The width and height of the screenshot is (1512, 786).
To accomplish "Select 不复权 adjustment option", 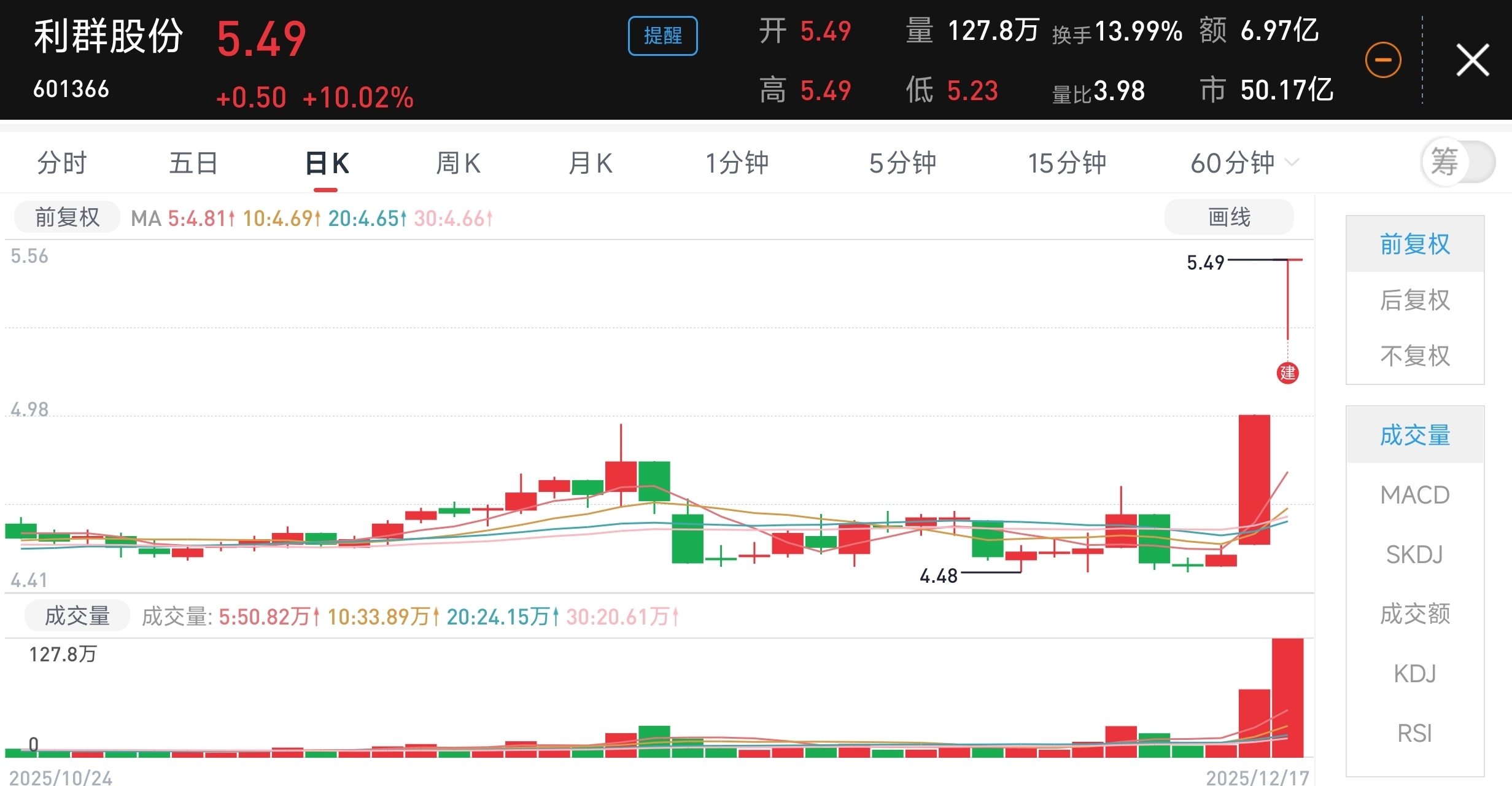I will point(1414,356).
